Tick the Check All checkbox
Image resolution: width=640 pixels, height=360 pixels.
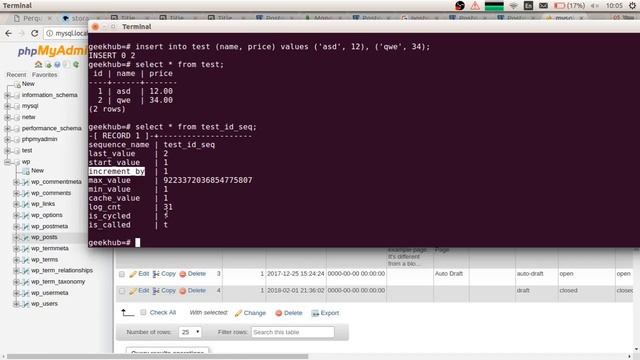143,313
